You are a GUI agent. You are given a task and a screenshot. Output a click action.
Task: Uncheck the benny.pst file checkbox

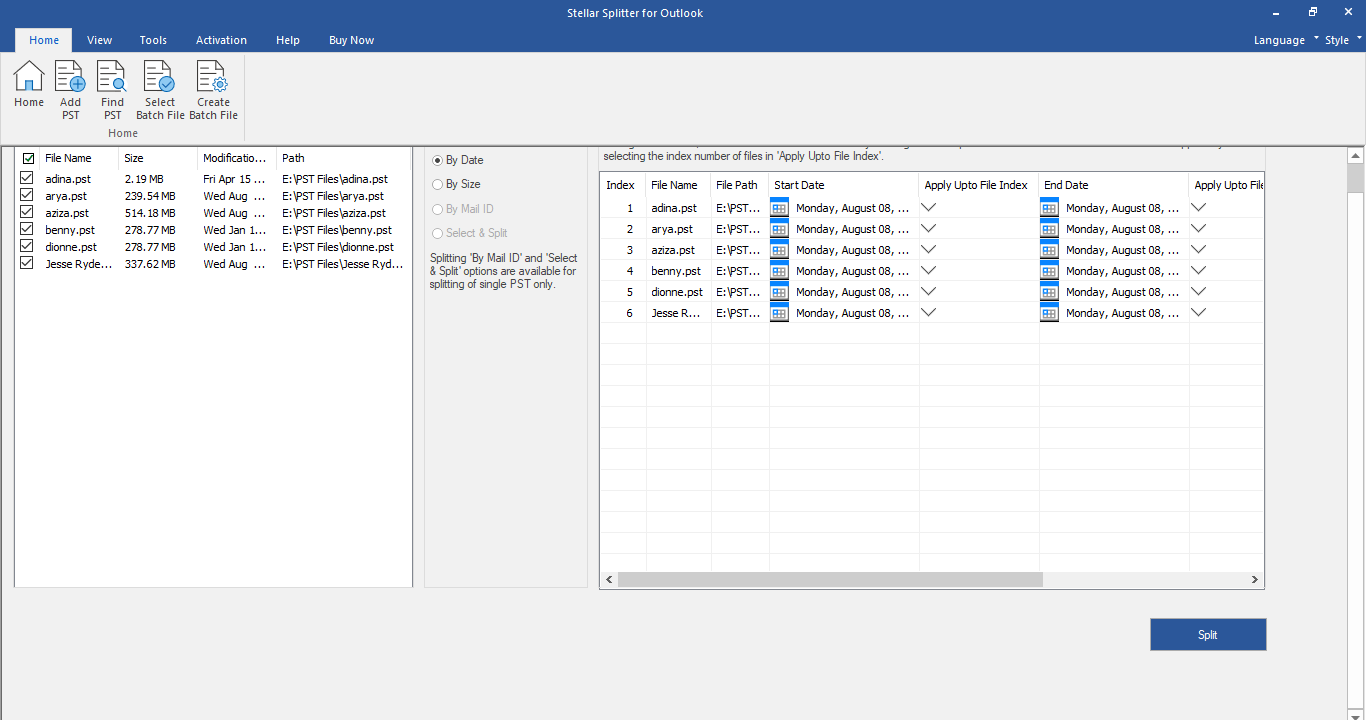(27, 230)
